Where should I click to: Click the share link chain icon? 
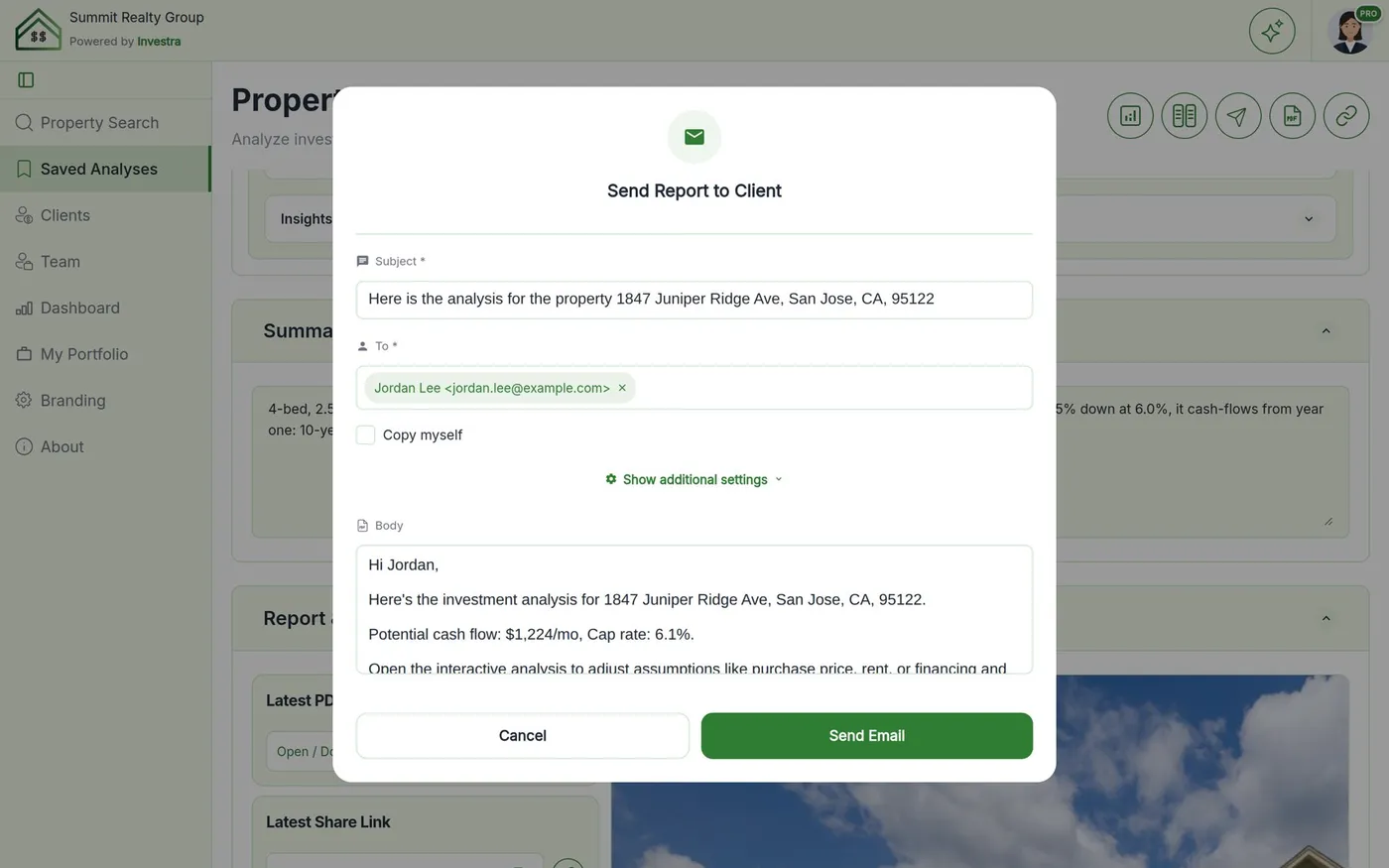[x=1345, y=116]
